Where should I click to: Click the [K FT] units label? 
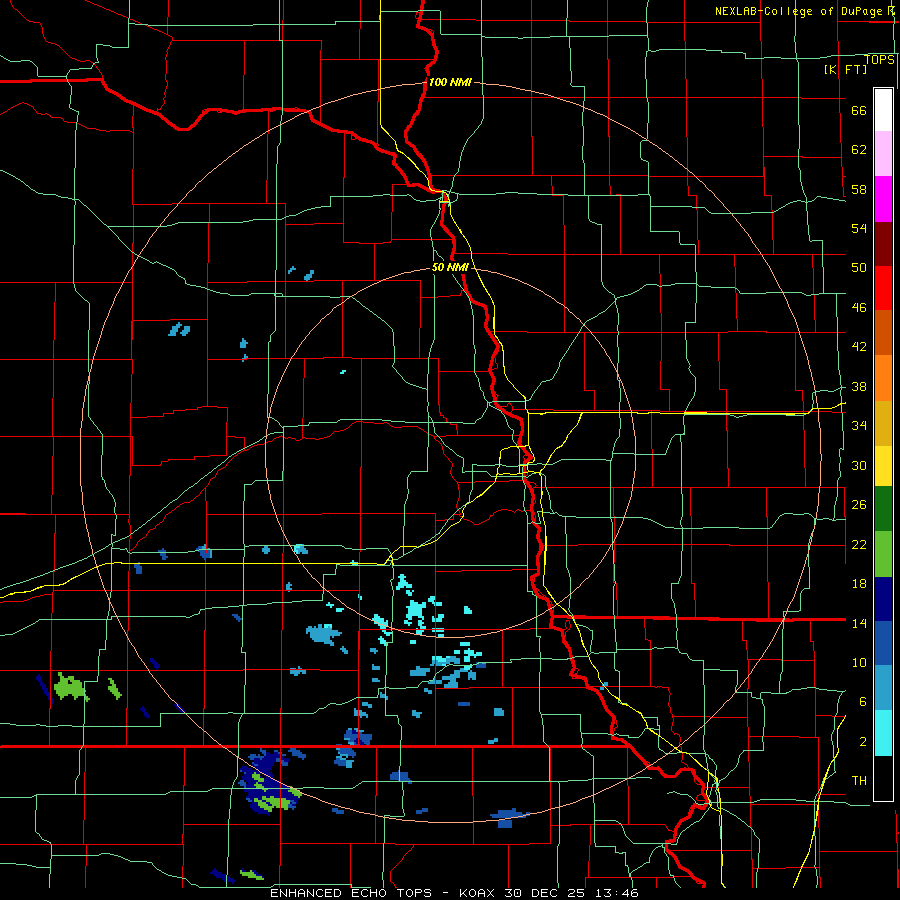tap(845, 69)
